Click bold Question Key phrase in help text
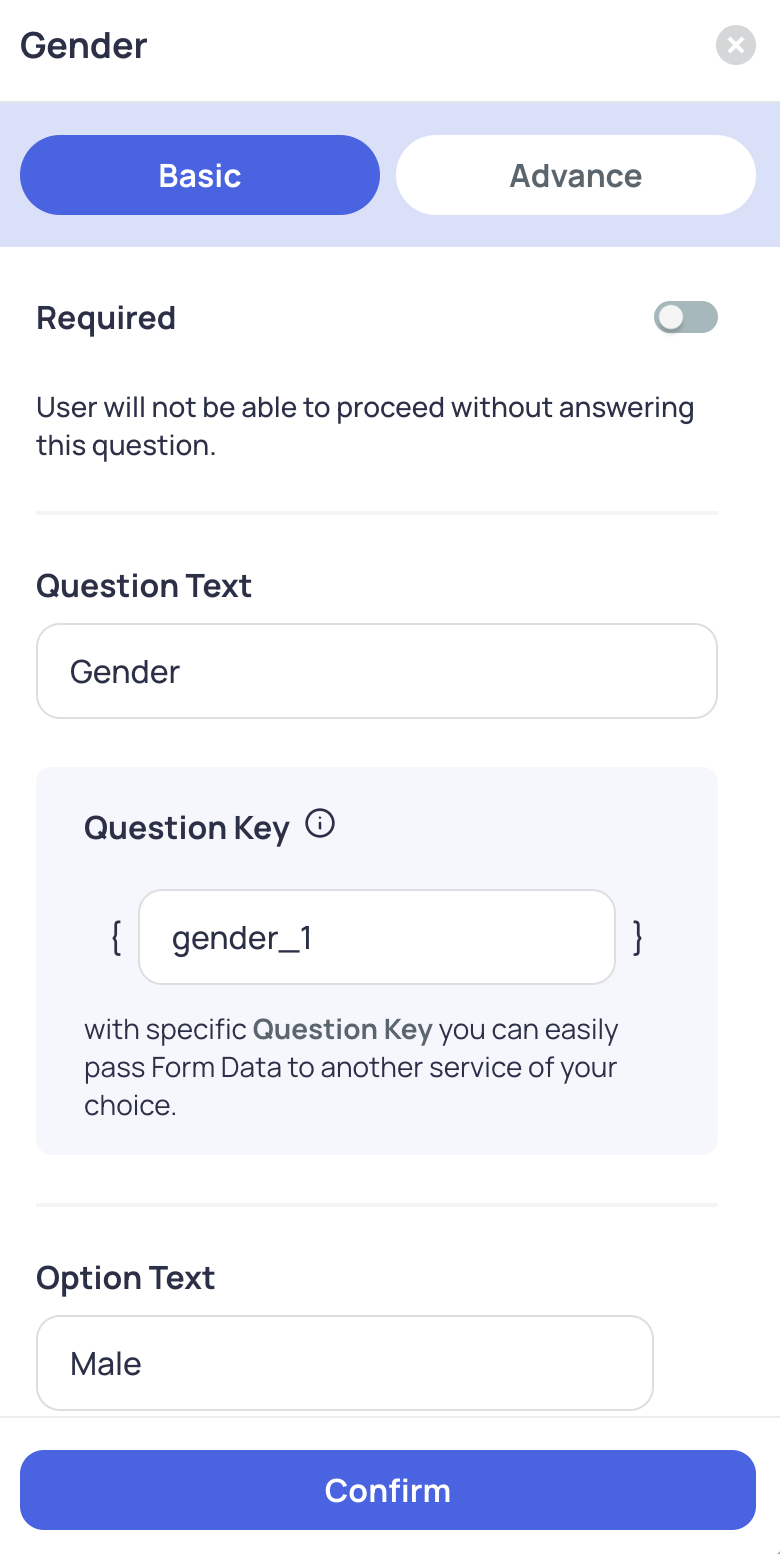The height and width of the screenshot is (1554, 780). [x=343, y=1030]
